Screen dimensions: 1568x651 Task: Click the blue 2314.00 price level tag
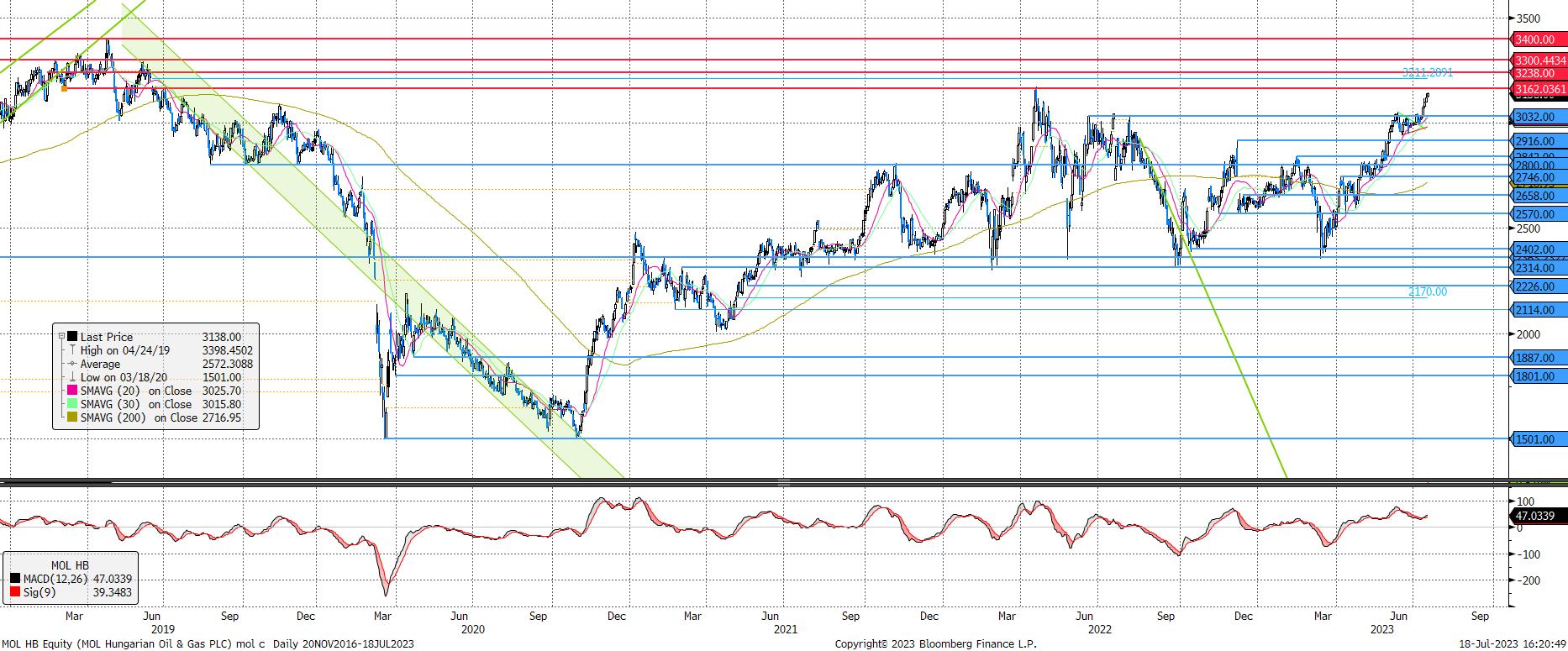(x=1539, y=268)
